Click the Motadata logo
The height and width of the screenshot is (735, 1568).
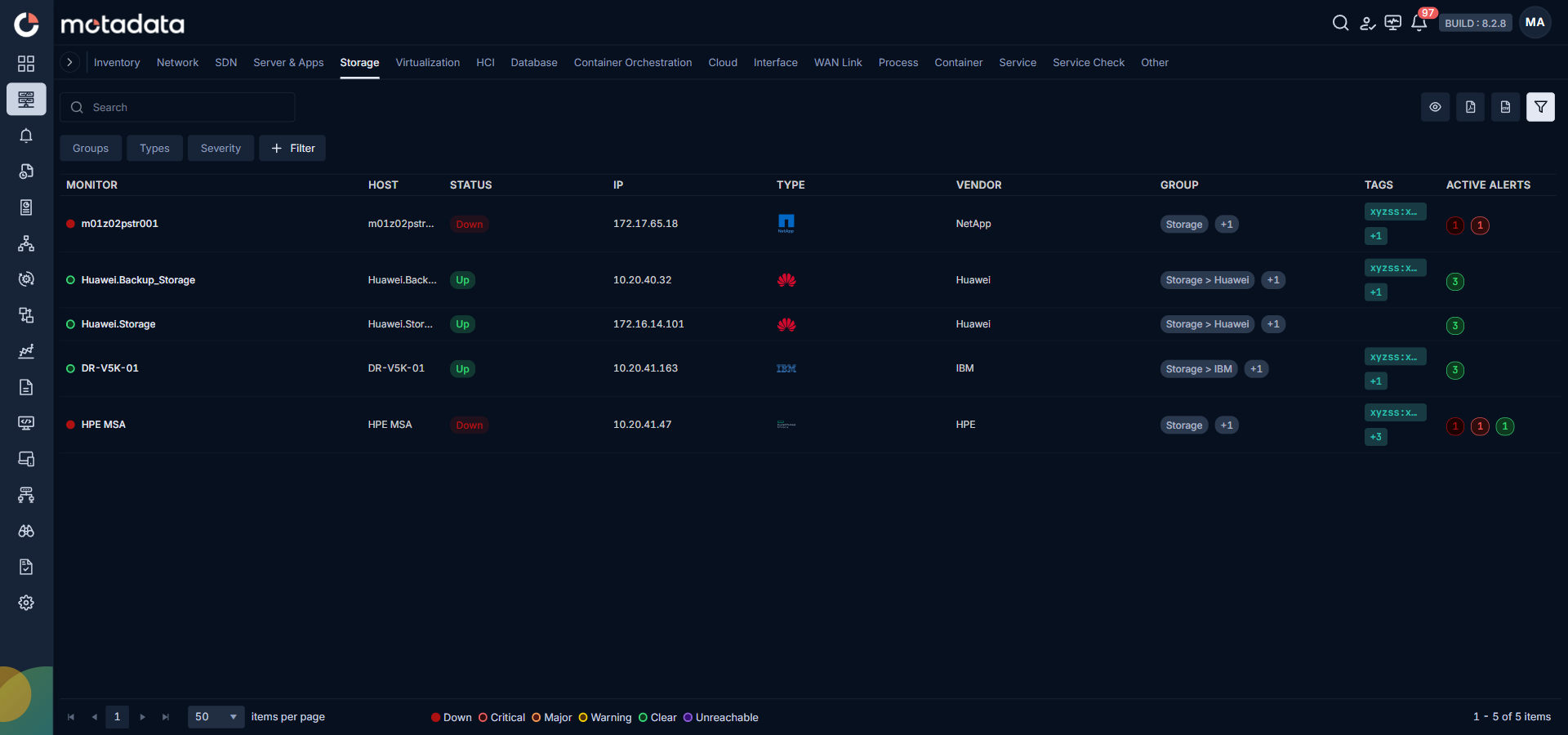tap(122, 24)
